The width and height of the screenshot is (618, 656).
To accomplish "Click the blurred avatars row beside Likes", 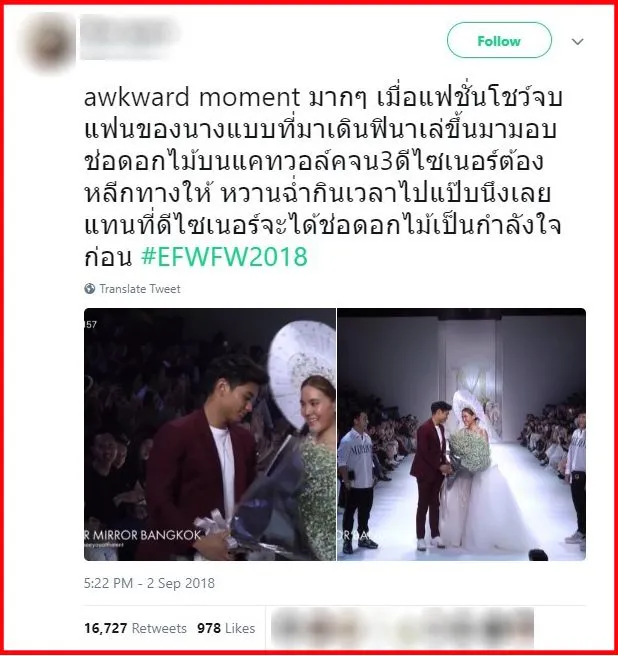I will click(402, 628).
